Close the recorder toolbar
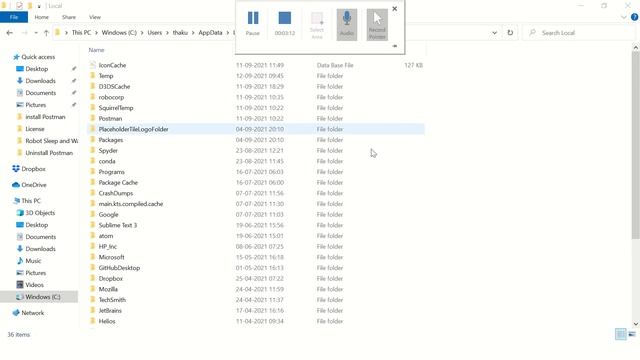The height and width of the screenshot is (360, 640). (394, 9)
